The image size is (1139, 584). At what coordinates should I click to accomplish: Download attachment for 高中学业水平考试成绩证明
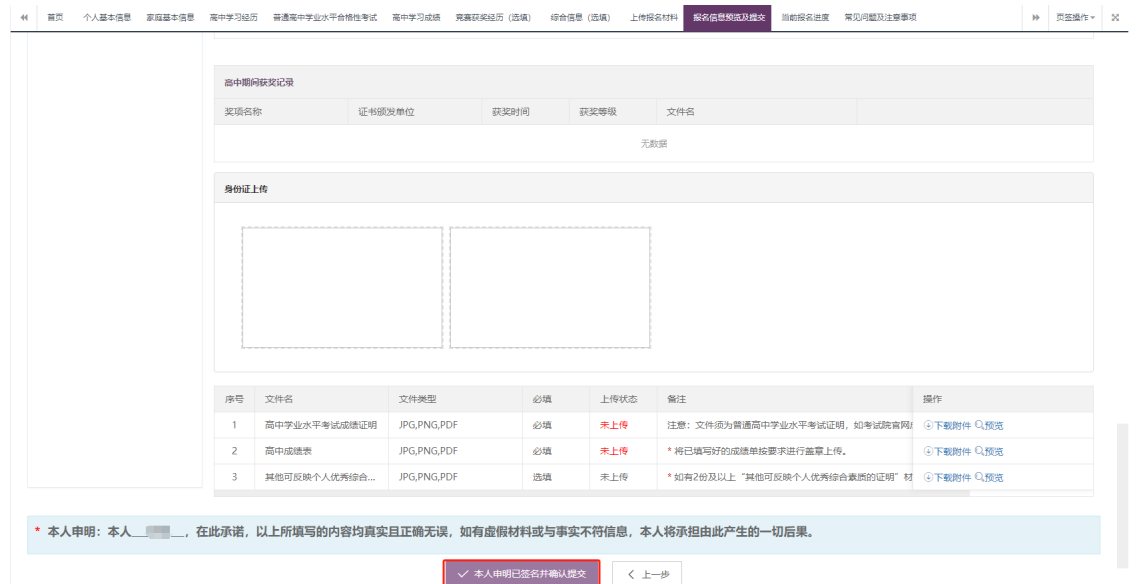[946, 425]
